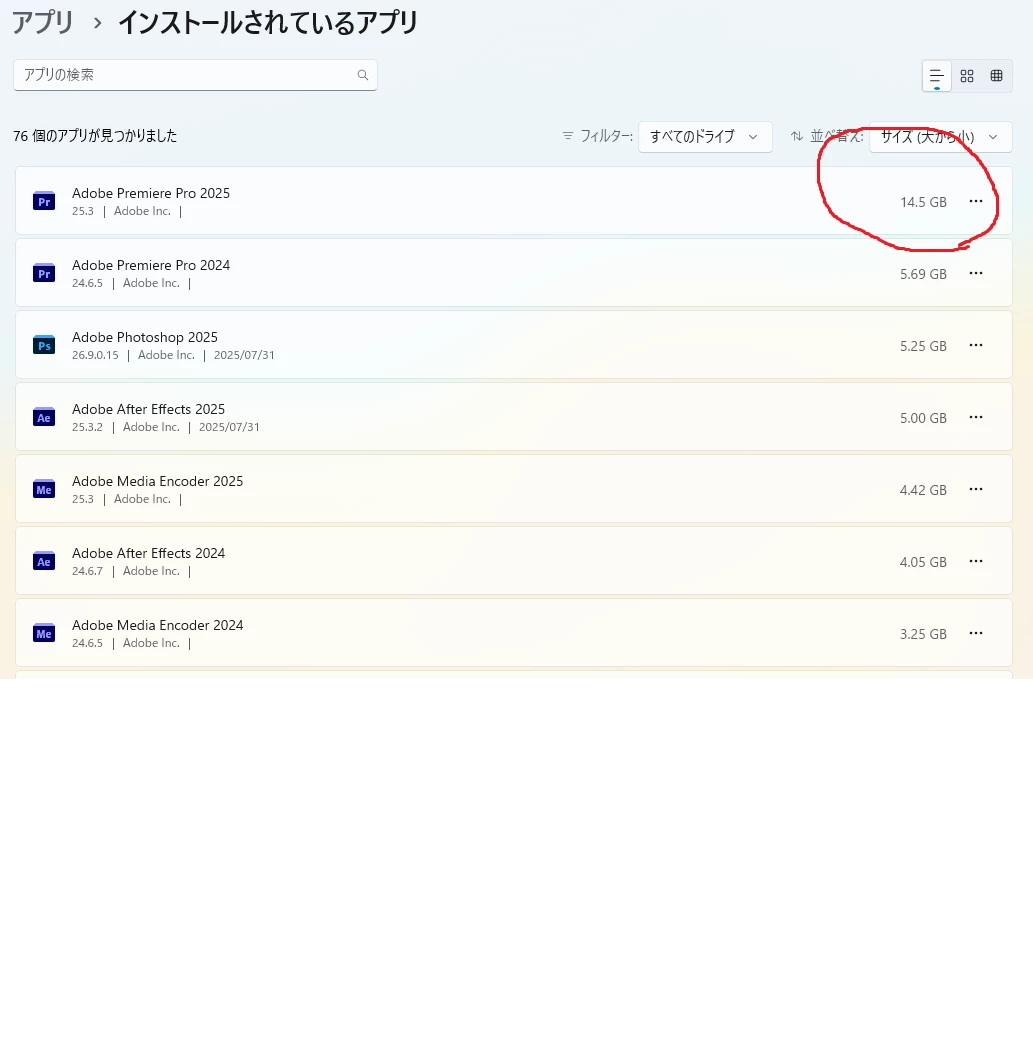Click the 76 個のアプリが見つかりました text
Screen dimensions: 1033x1062
pyautogui.click(x=96, y=136)
